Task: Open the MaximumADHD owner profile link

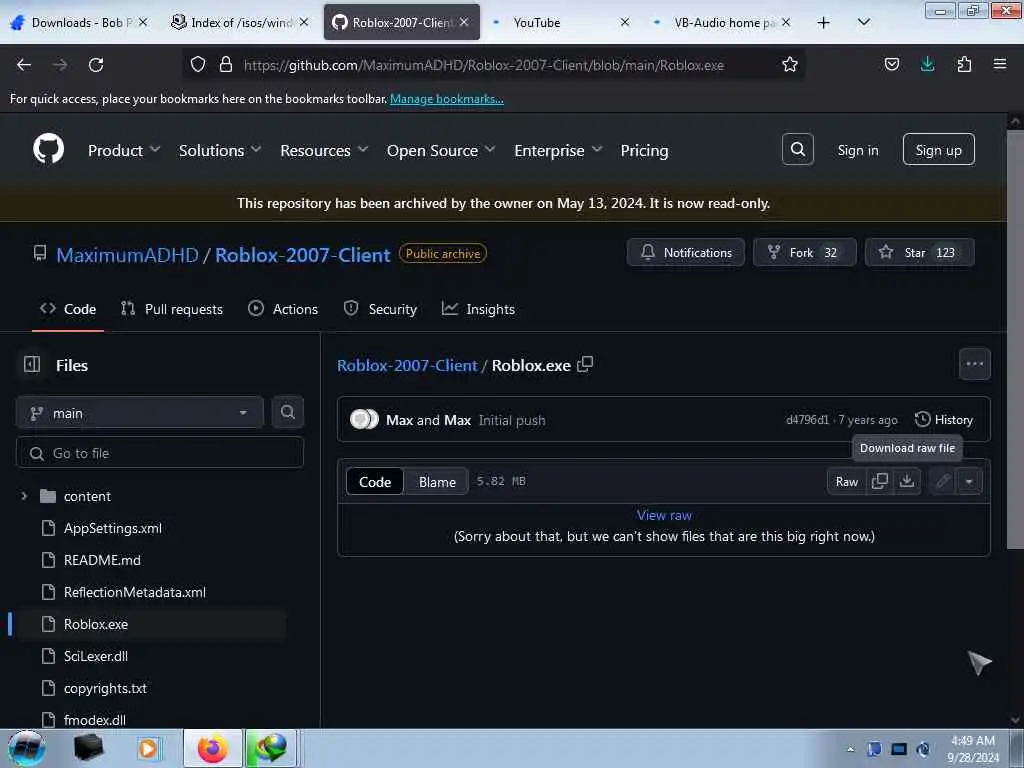Action: (127, 255)
